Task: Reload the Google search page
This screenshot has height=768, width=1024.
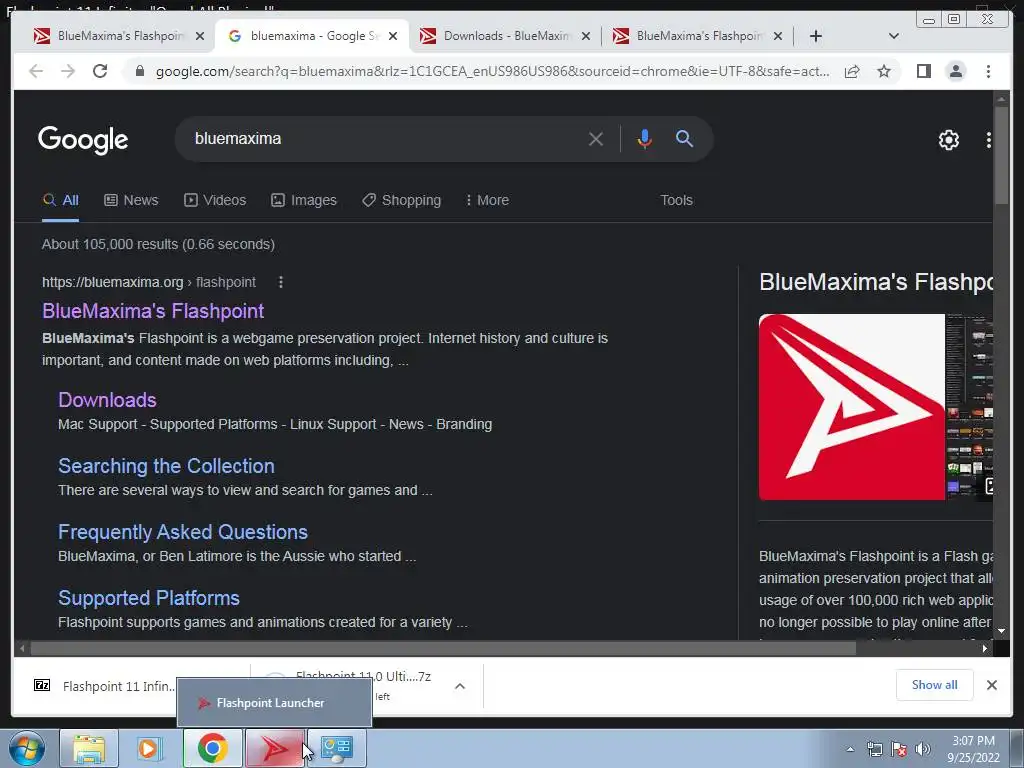Action: [100, 71]
